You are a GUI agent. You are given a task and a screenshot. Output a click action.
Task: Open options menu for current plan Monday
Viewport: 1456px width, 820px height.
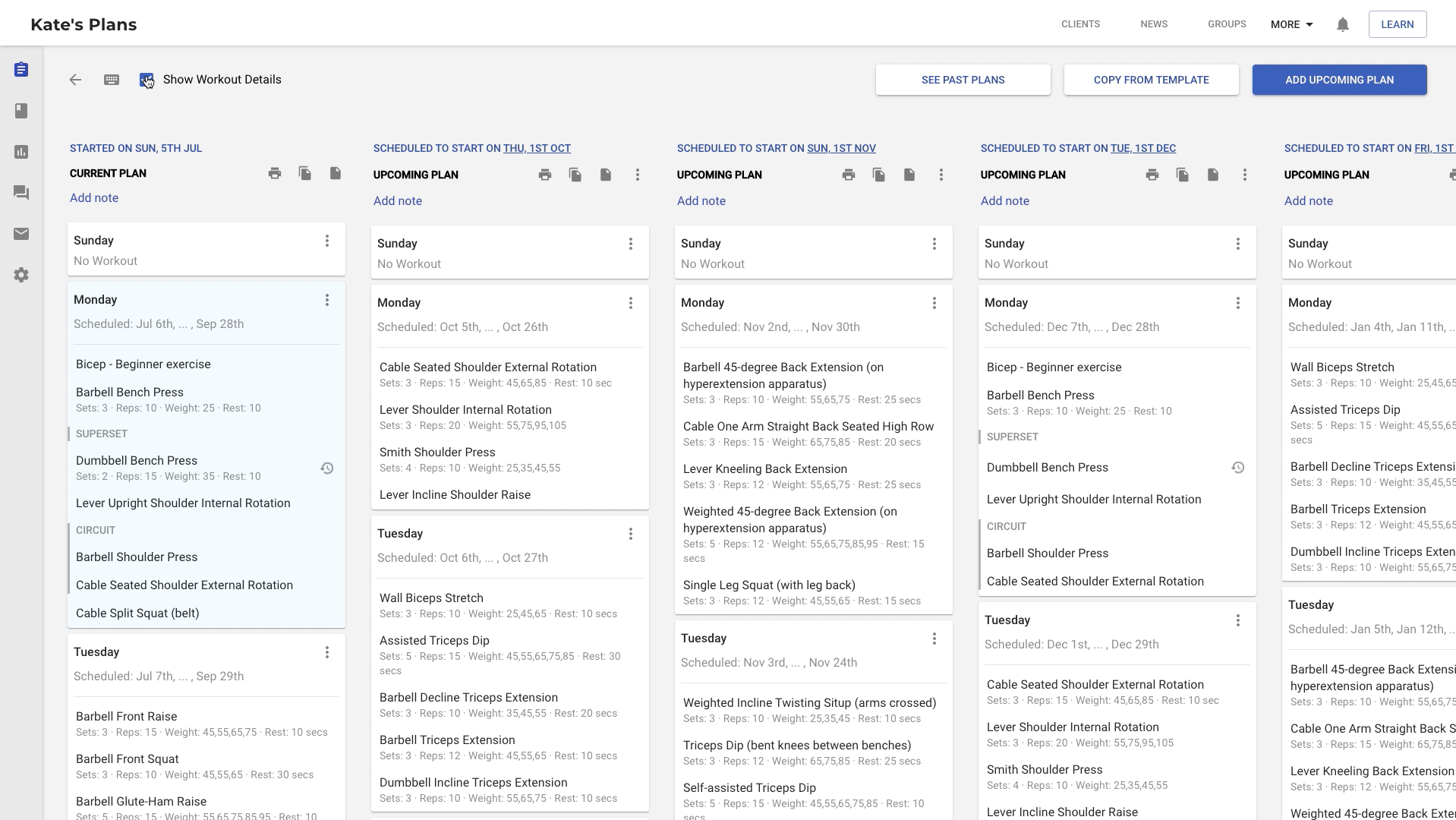pyautogui.click(x=327, y=300)
